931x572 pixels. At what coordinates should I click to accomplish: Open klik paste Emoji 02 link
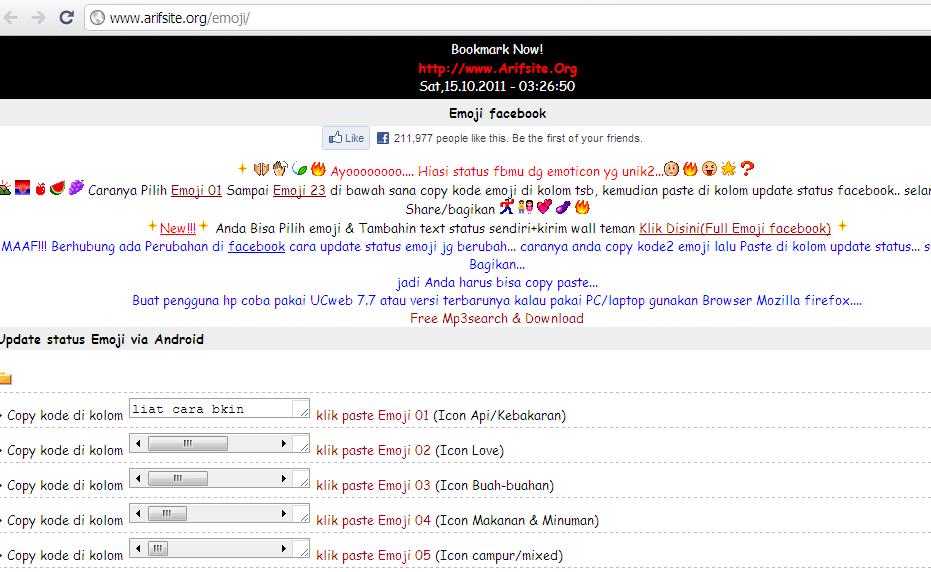click(373, 450)
